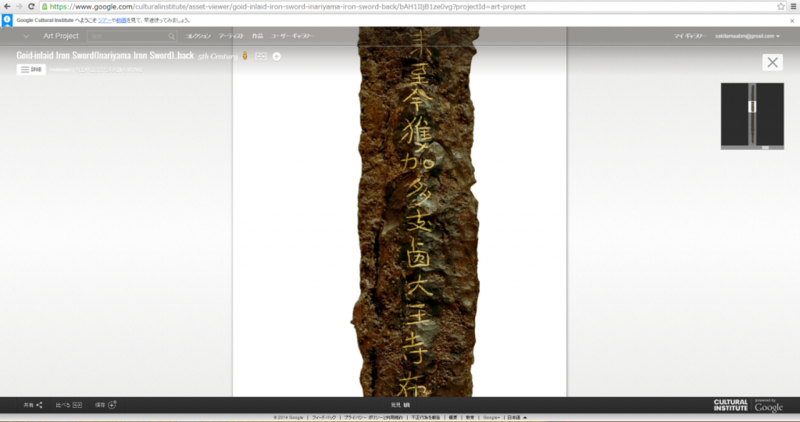This screenshot has height=422, width=800.
Task: Click the compare icon beside the title
Action: click(261, 56)
